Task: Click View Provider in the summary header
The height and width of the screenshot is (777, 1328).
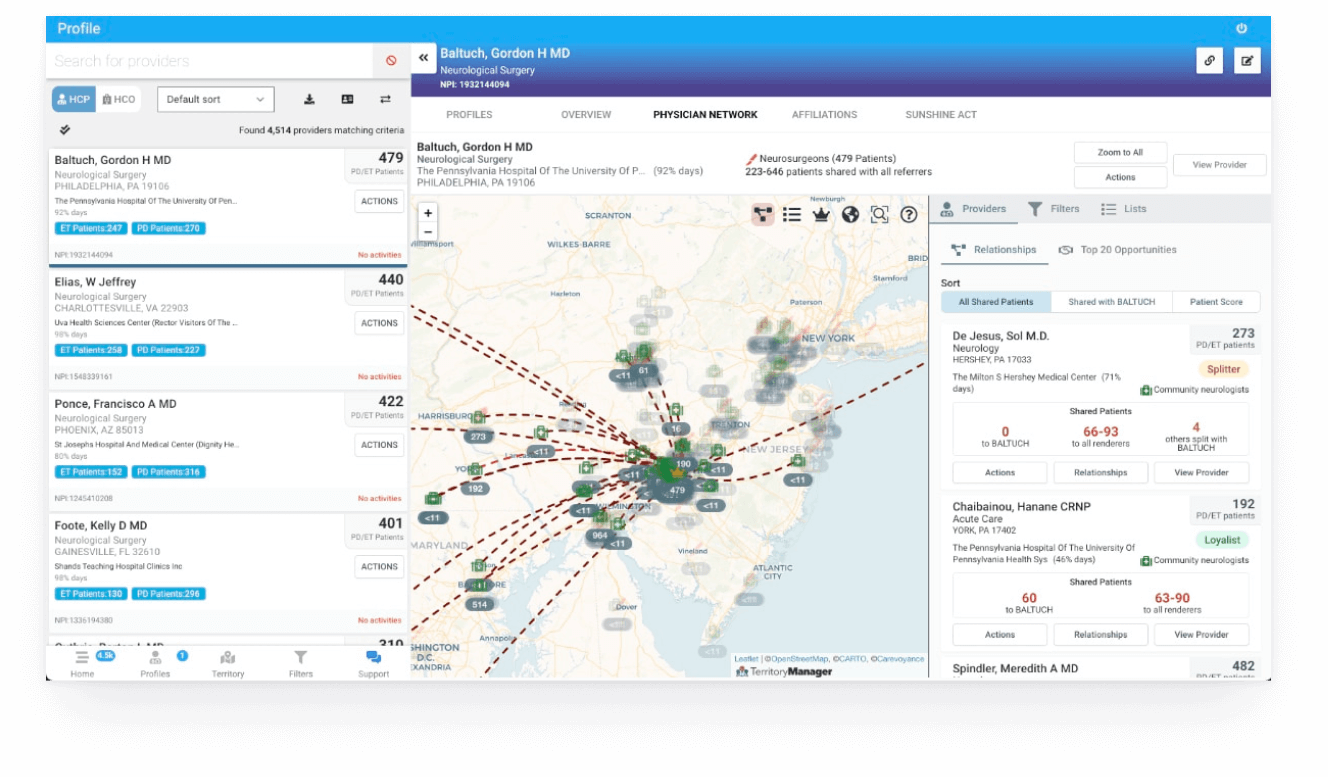Action: (x=1219, y=165)
